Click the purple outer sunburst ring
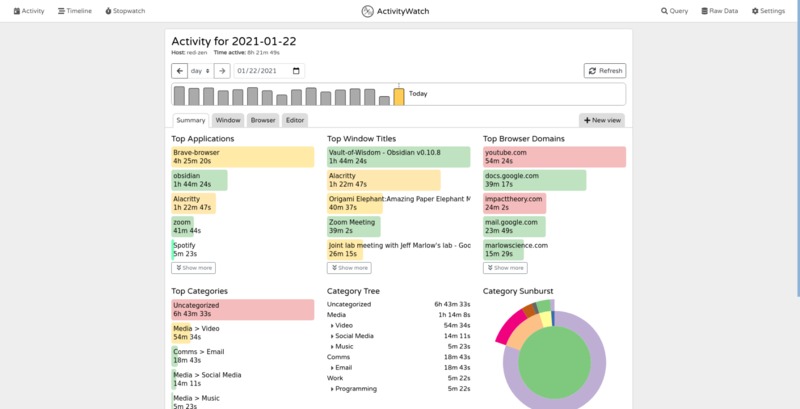 598,363
